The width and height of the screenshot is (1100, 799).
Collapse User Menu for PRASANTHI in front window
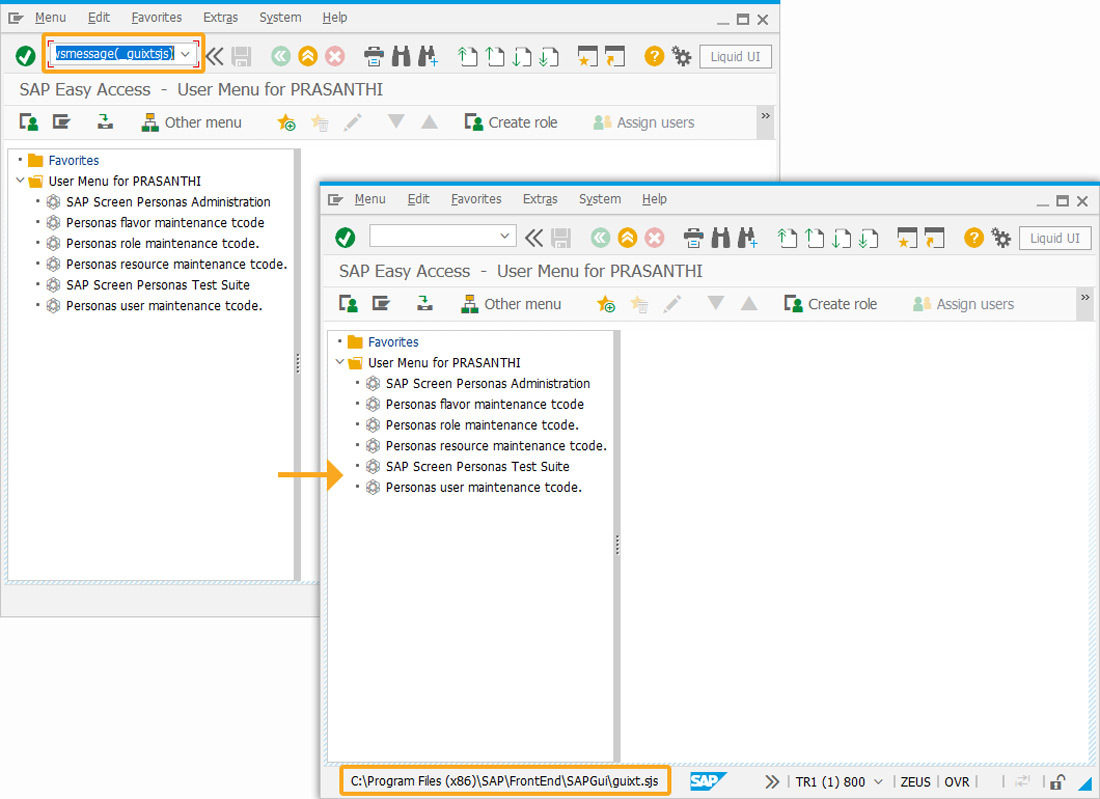pos(340,362)
